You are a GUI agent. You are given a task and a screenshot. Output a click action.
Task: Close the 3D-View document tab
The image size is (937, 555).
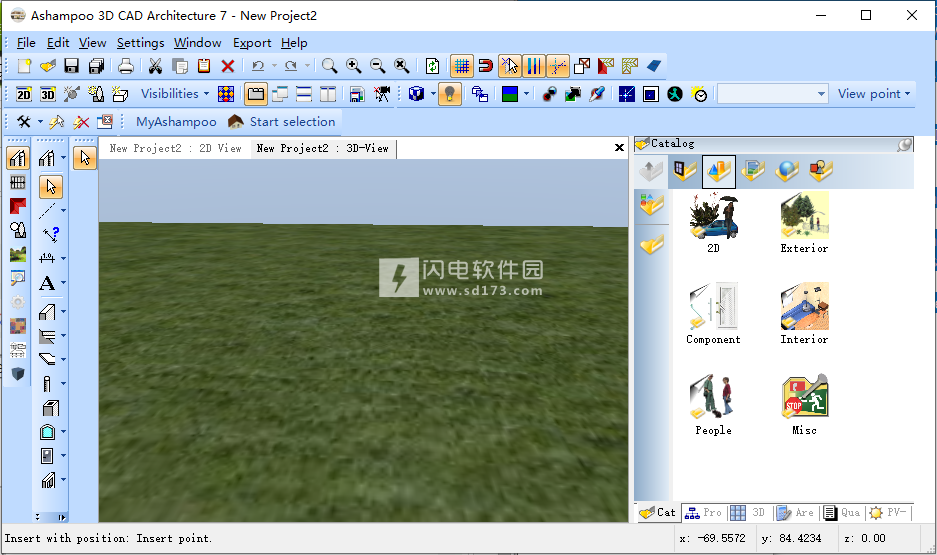tap(619, 148)
